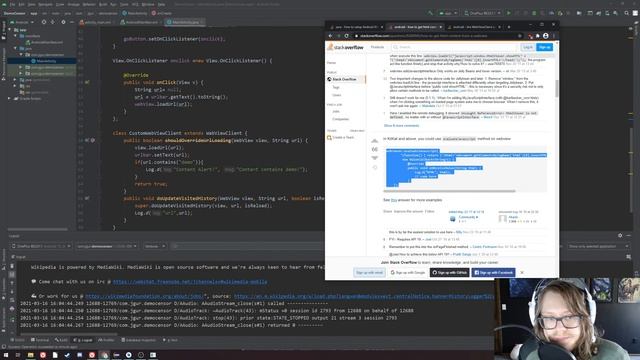Open the Logcat log level dropdown
640x360 pixels.
[155, 246]
